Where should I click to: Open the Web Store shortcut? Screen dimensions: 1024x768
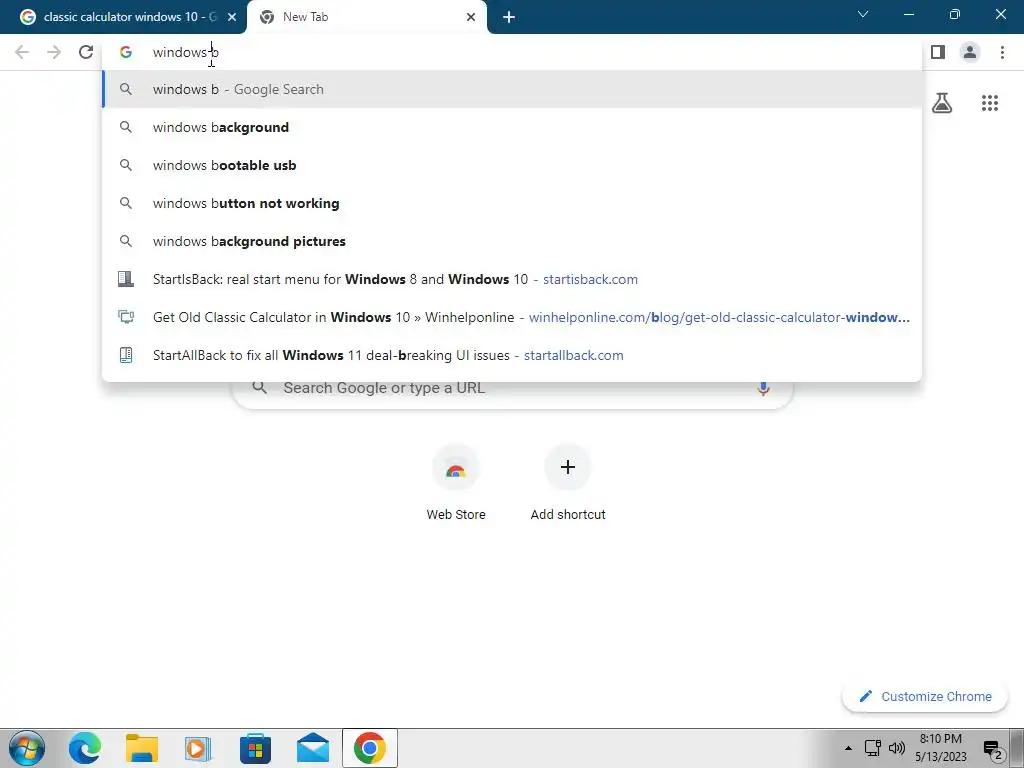[456, 483]
